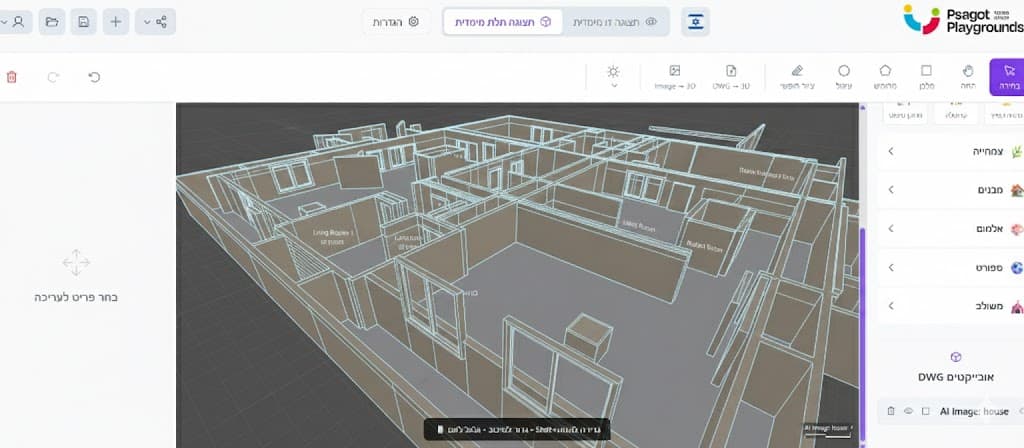Click the Israel flag language button

[x=696, y=22]
